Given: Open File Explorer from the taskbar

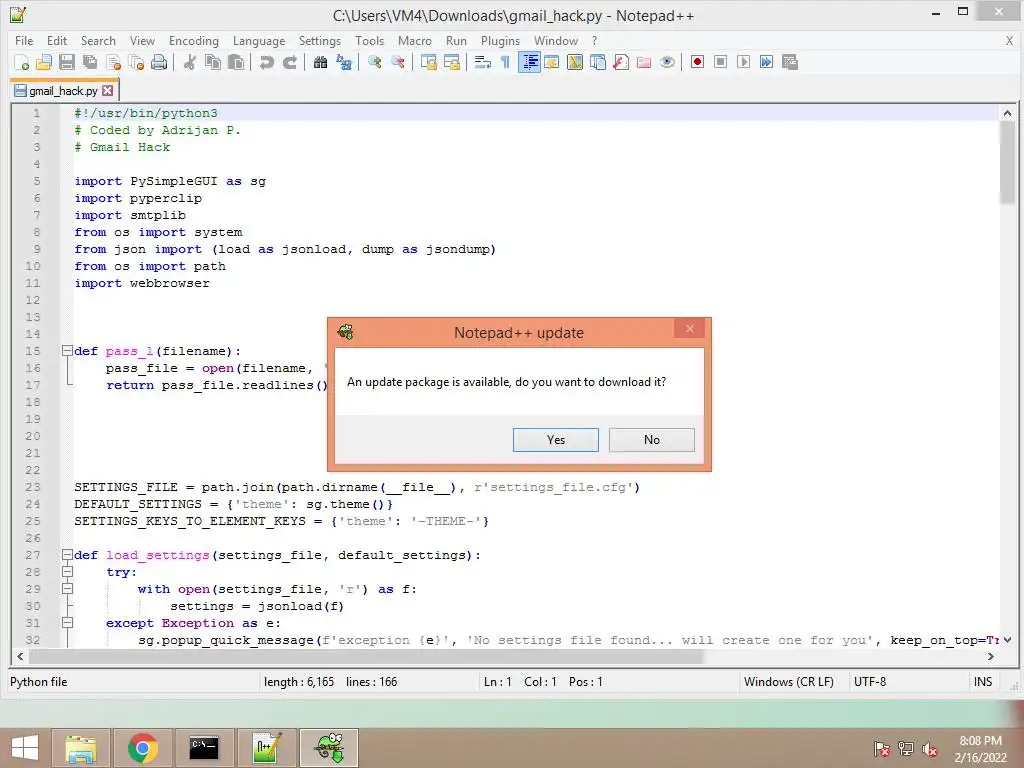Looking at the screenshot, I should tap(81, 748).
